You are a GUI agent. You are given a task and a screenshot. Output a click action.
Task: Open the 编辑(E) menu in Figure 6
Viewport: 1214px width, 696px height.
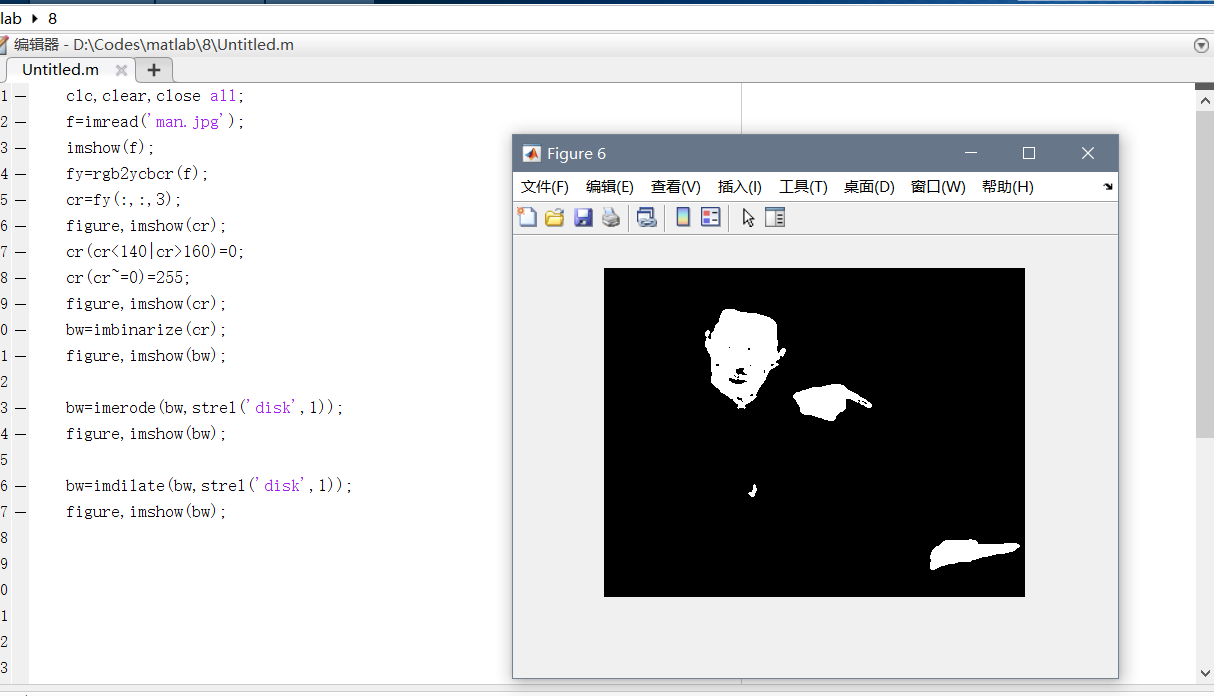click(x=610, y=187)
